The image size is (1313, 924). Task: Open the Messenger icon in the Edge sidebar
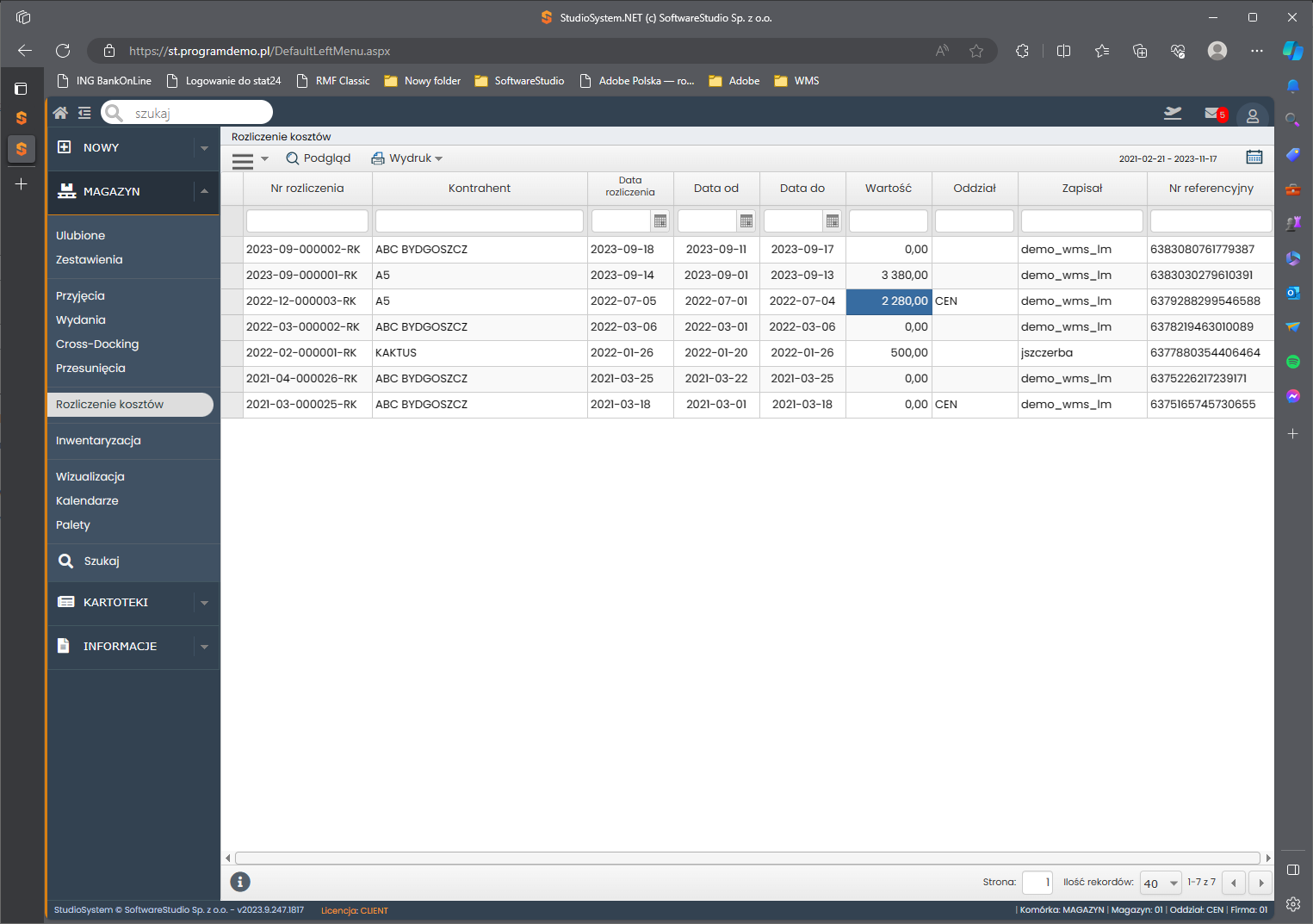tap(1292, 396)
